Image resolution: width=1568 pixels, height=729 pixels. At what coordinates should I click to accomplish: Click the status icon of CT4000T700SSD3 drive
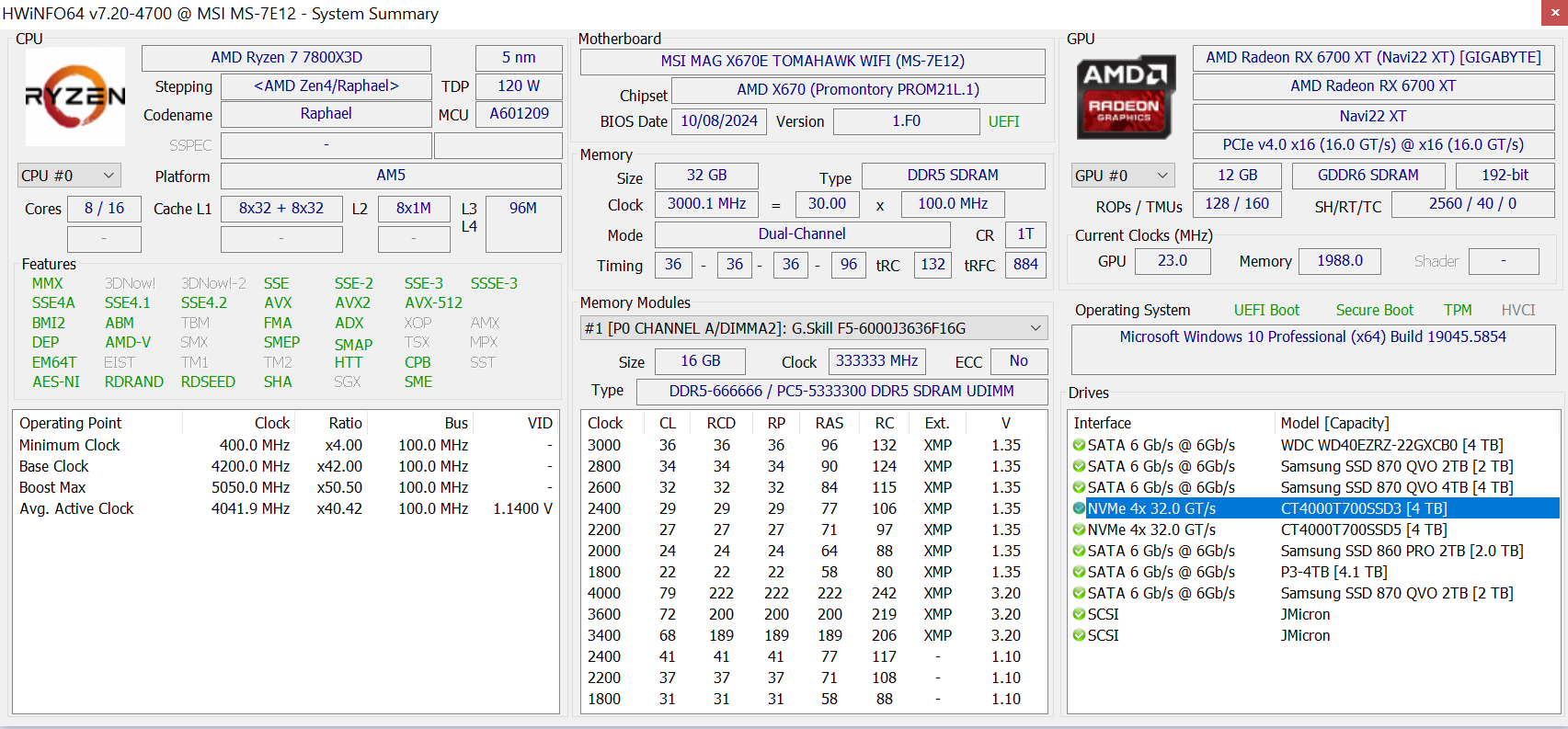[x=1079, y=508]
